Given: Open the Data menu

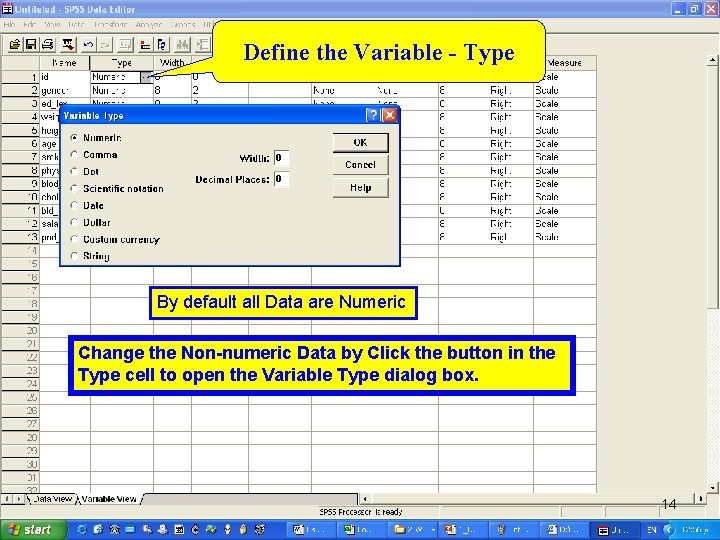Looking at the screenshot, I should 76,24.
